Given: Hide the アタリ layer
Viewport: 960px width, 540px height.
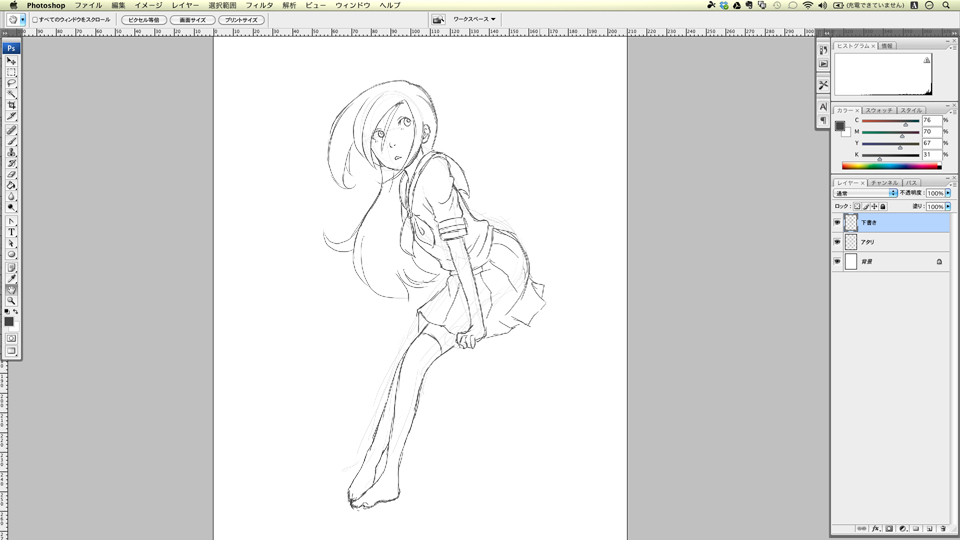Looking at the screenshot, I should (837, 242).
